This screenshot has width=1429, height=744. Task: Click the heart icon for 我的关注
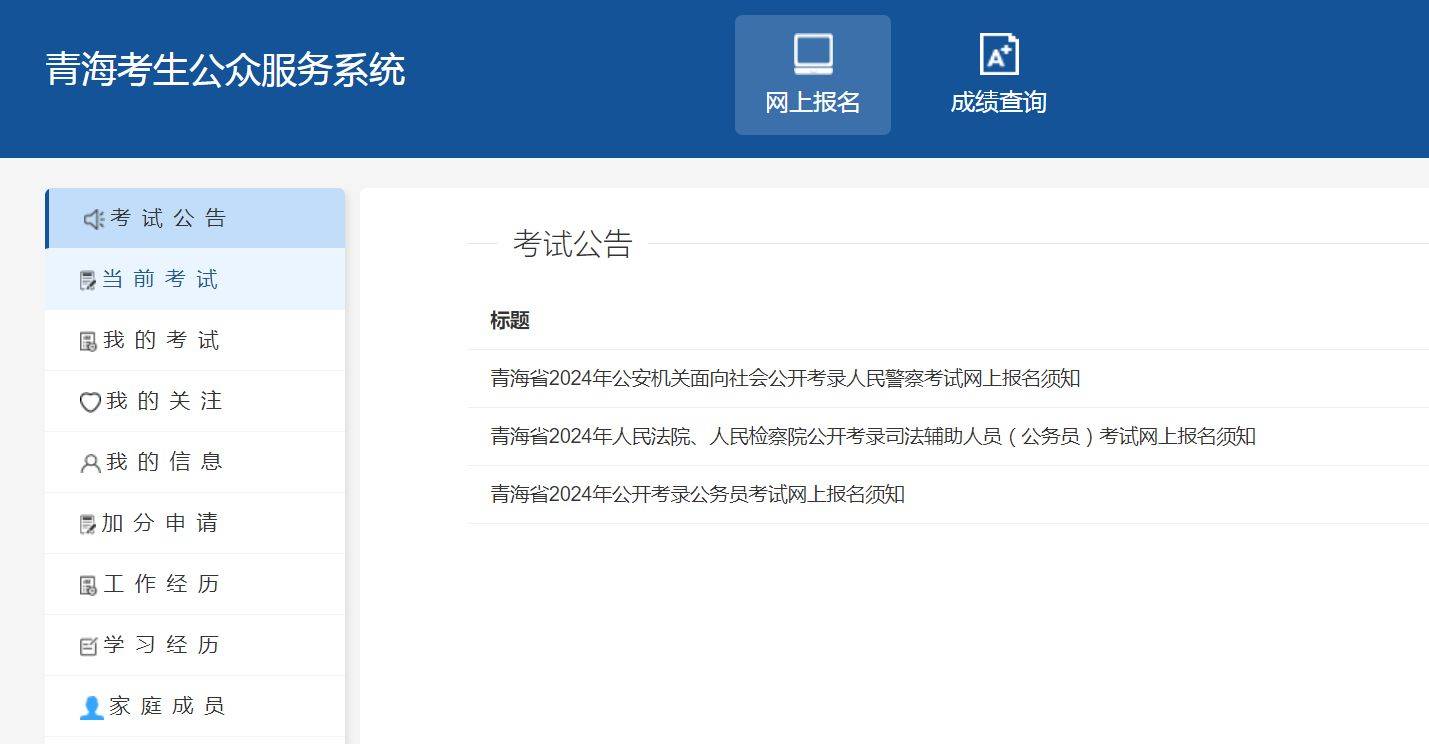(90, 402)
